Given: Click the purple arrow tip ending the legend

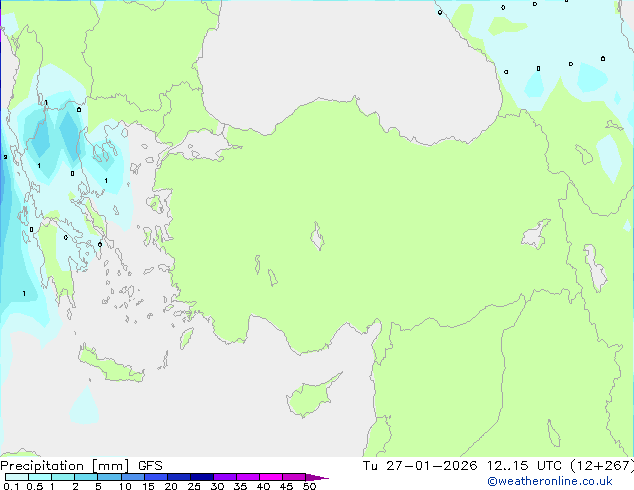Looking at the screenshot, I should pyautogui.click(x=317, y=477).
